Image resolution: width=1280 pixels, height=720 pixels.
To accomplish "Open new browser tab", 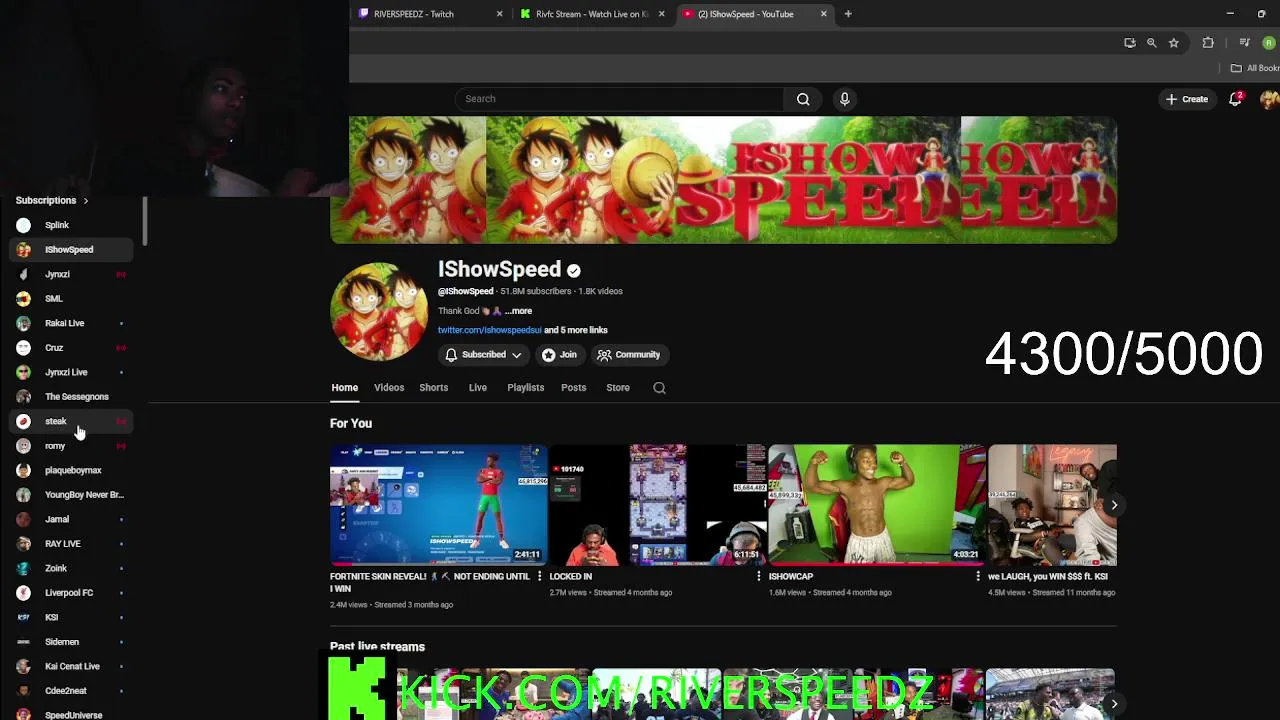I will pyautogui.click(x=848, y=14).
